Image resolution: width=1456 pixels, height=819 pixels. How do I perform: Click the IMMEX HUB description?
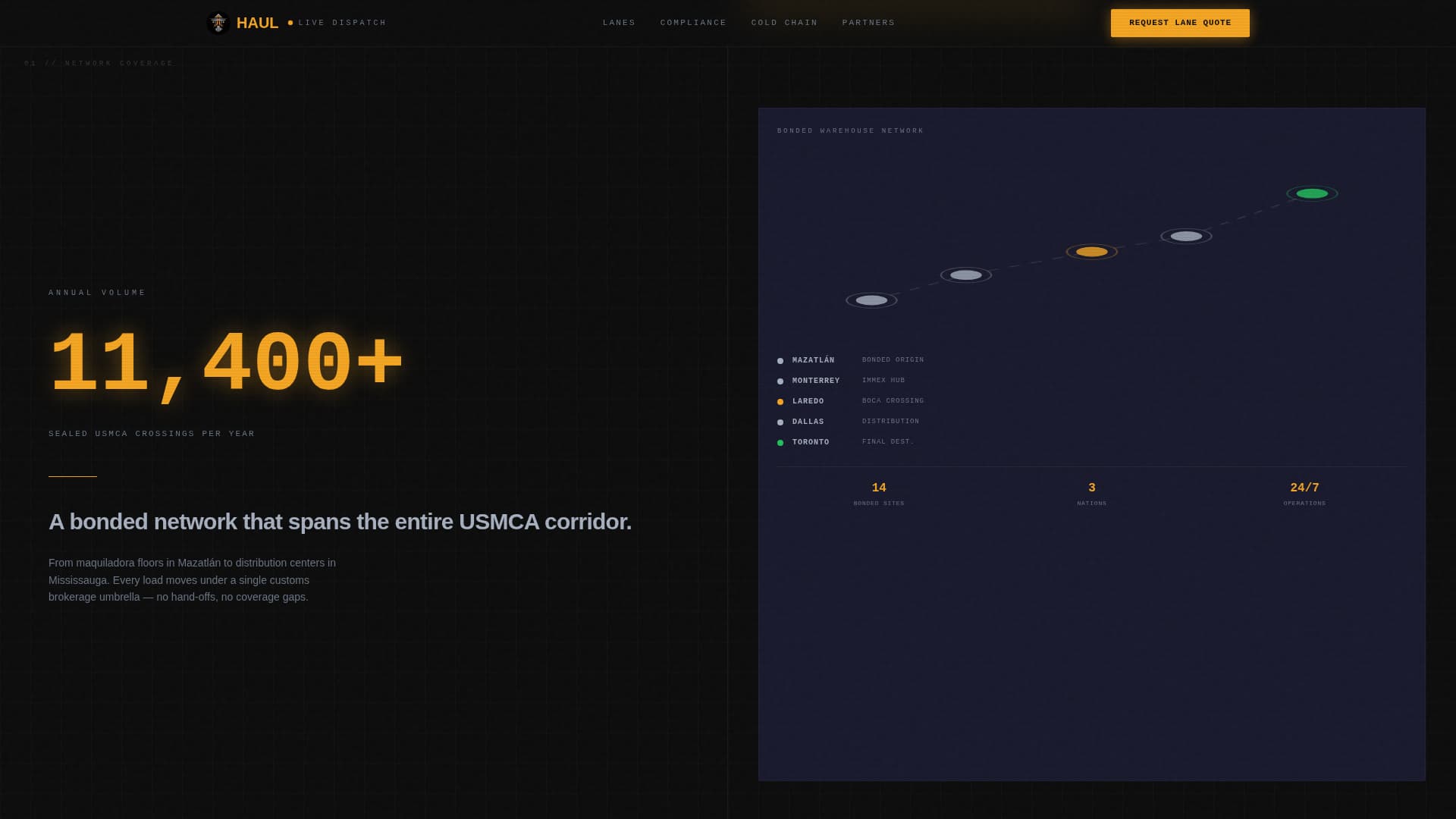coord(883,381)
